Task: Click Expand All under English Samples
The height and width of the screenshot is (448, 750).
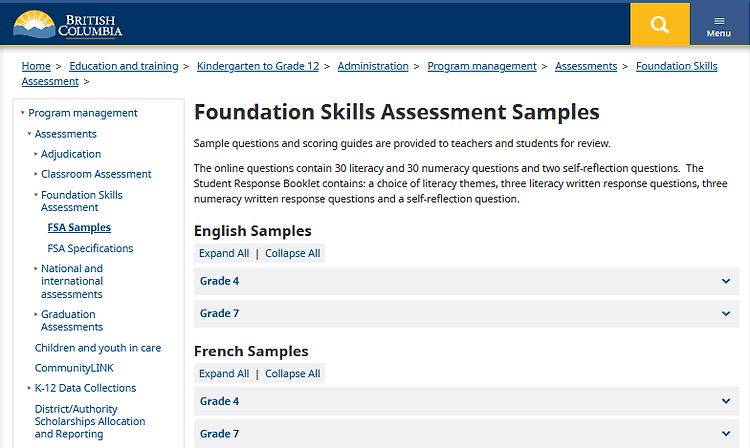Action: pyautogui.click(x=224, y=253)
